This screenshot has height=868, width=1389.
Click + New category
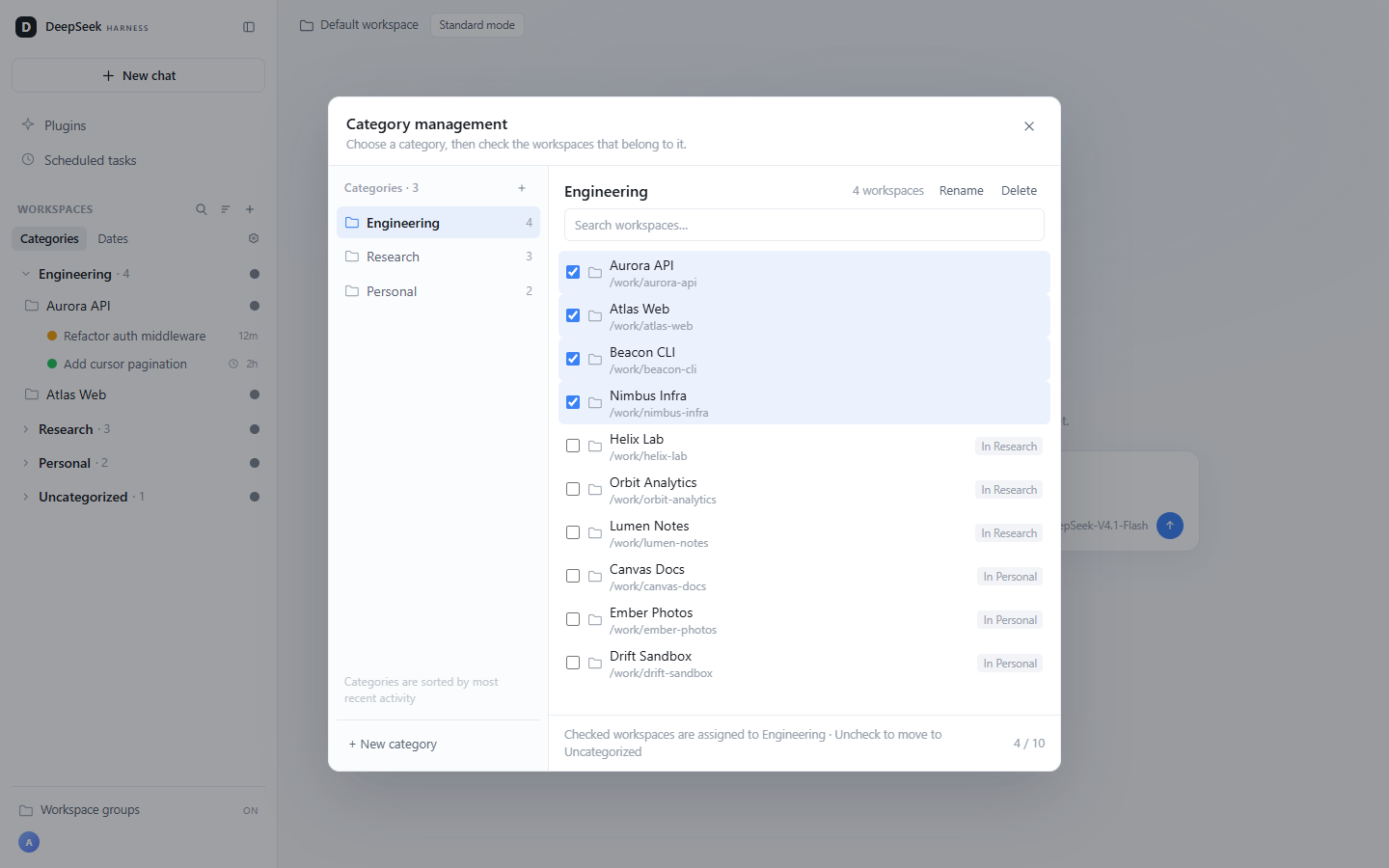tap(393, 745)
